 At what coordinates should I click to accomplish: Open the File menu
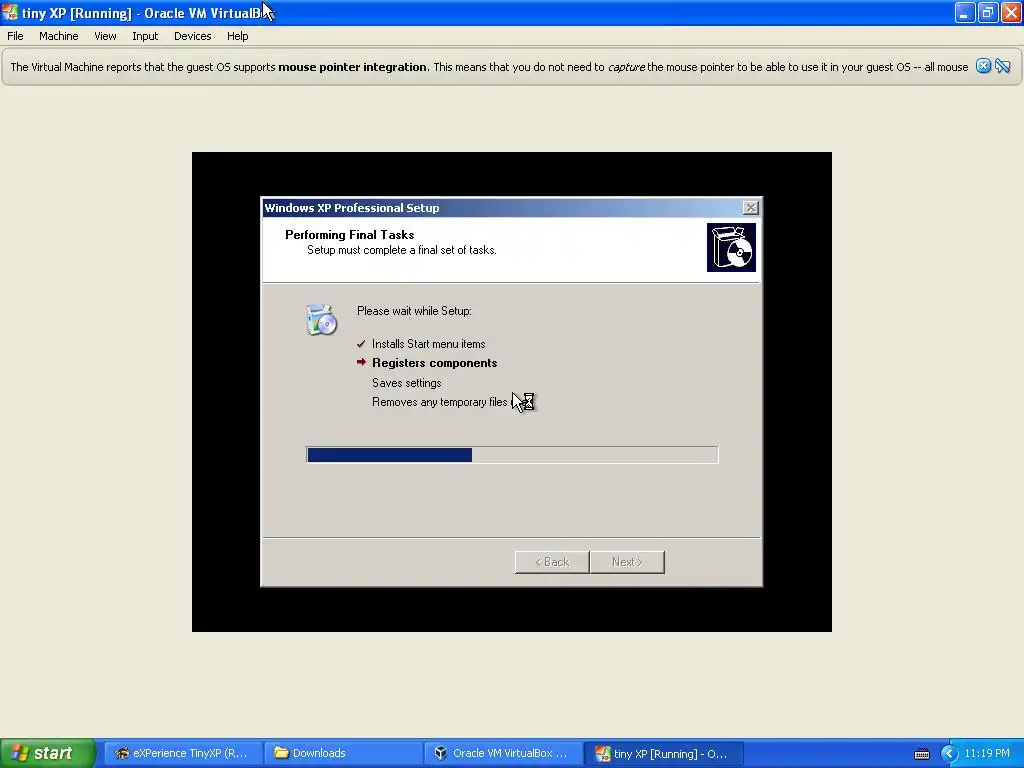15,36
